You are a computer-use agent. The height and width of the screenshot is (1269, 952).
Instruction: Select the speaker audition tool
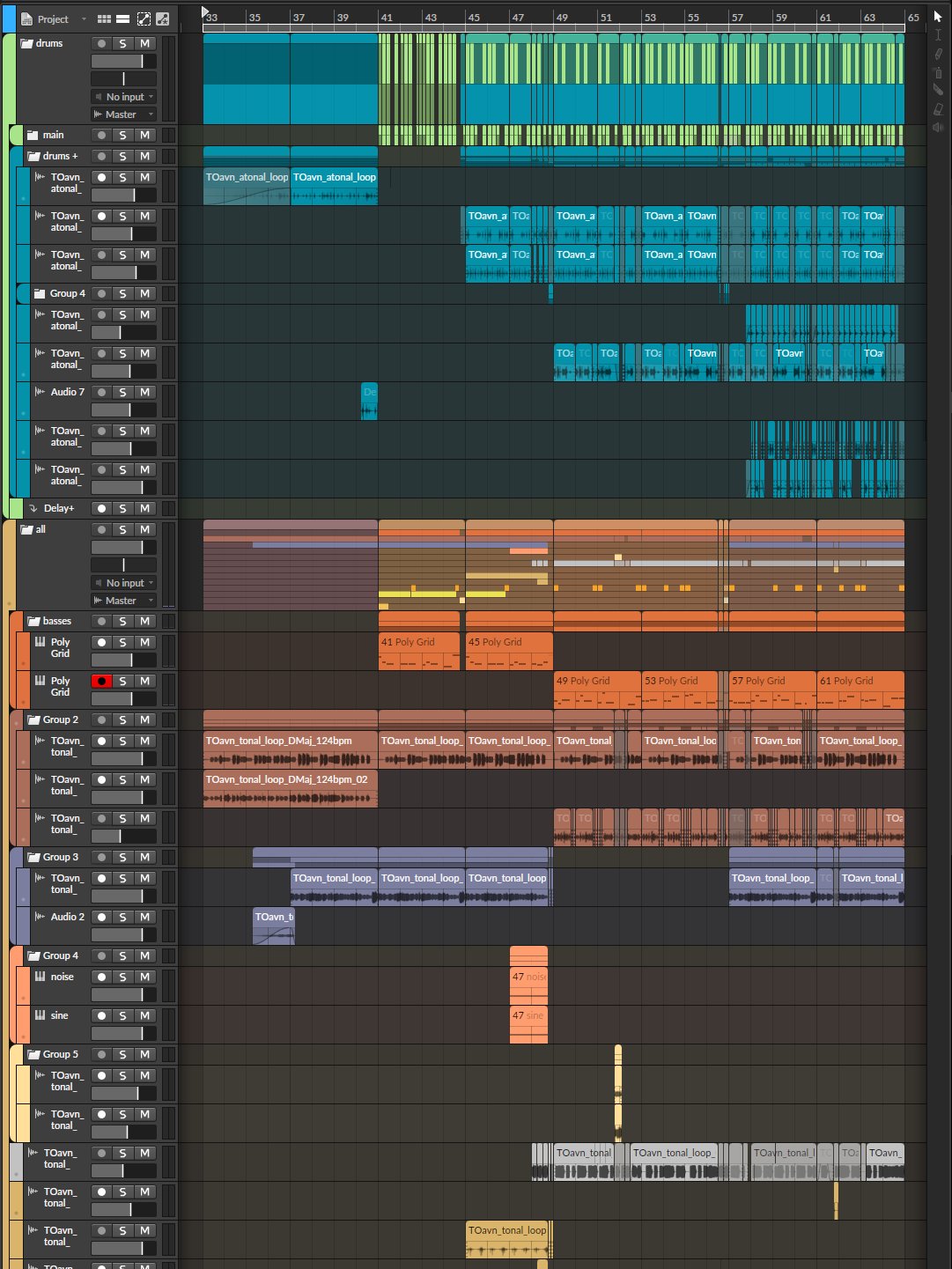[938, 128]
